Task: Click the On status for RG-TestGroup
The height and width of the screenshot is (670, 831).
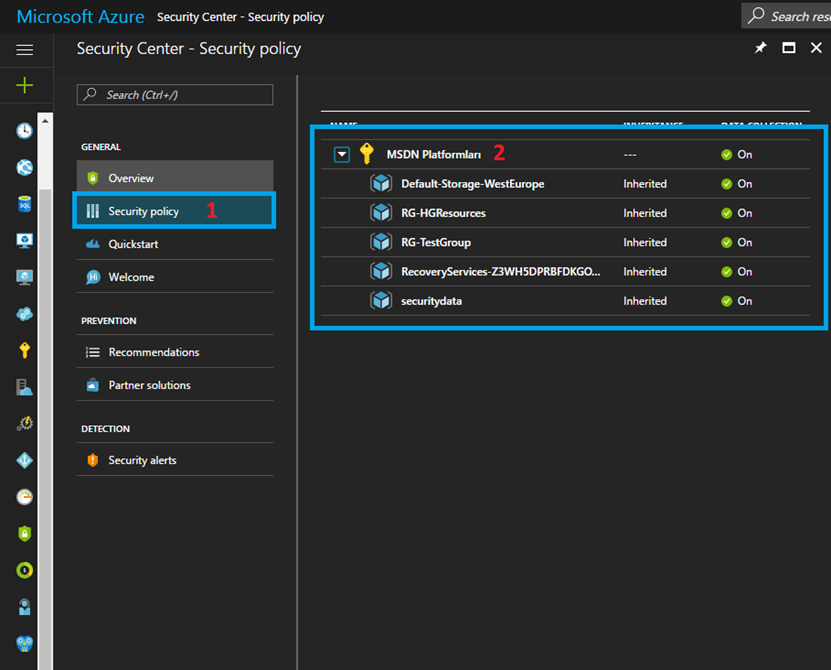Action: (737, 242)
